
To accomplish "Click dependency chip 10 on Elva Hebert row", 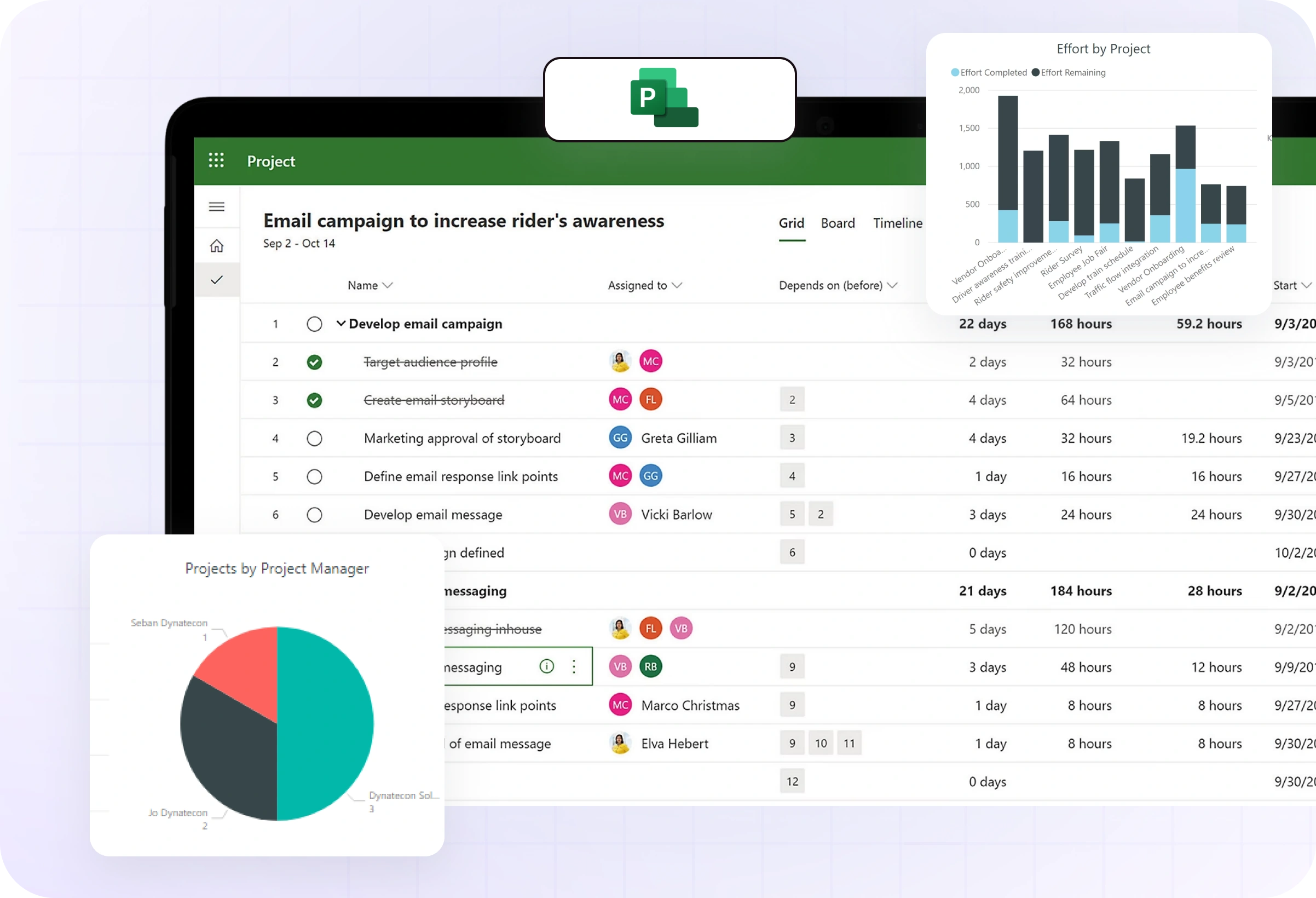I will [821, 744].
